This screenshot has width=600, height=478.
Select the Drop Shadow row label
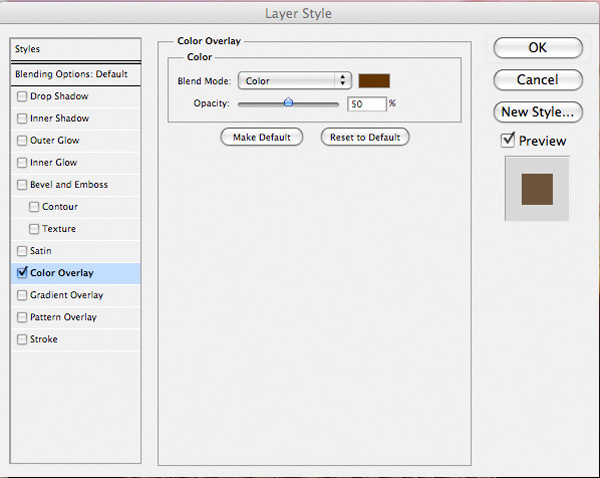(x=59, y=96)
